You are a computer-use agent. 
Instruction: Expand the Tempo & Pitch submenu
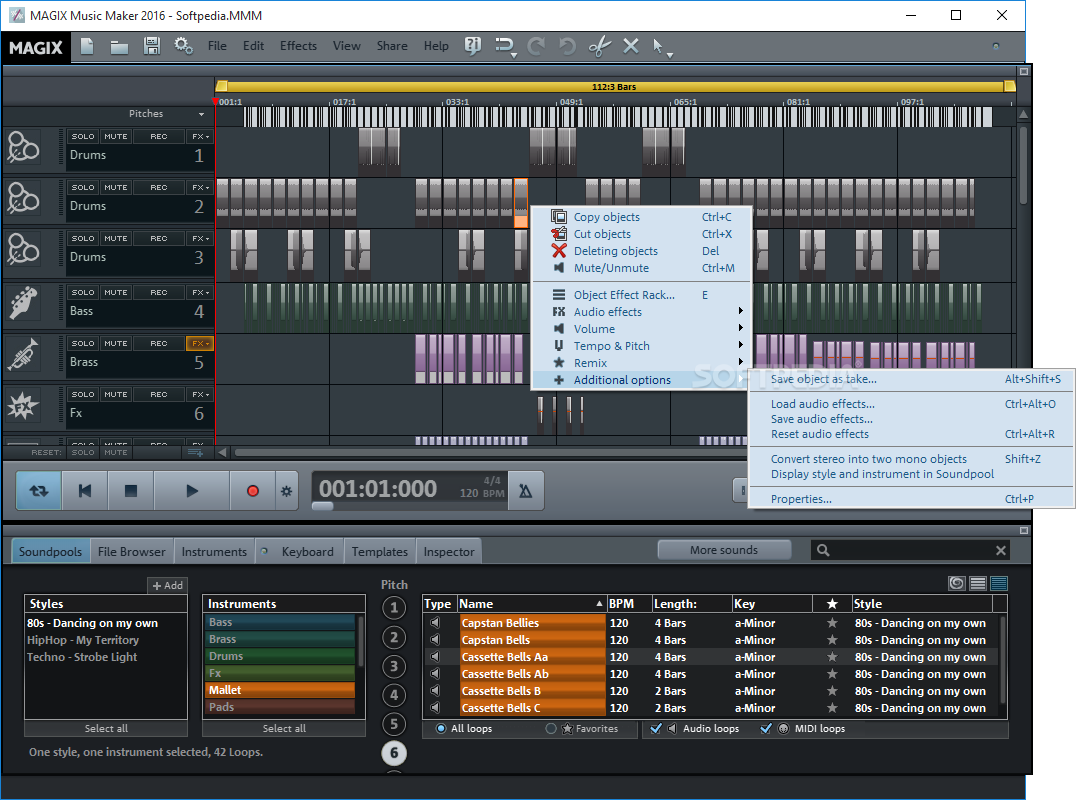[642, 346]
